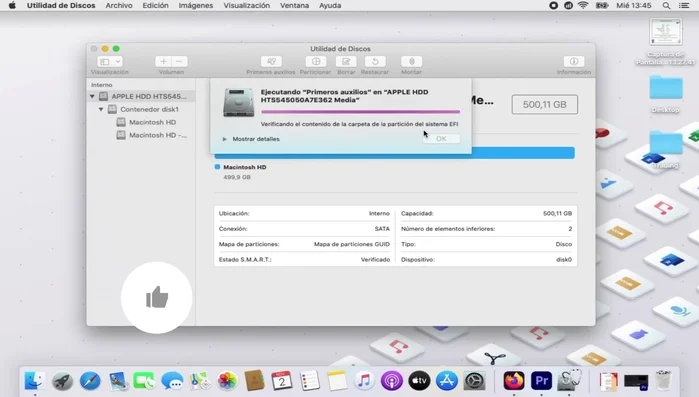Open the Ventana menu
699x397 pixels.
click(x=294, y=5)
